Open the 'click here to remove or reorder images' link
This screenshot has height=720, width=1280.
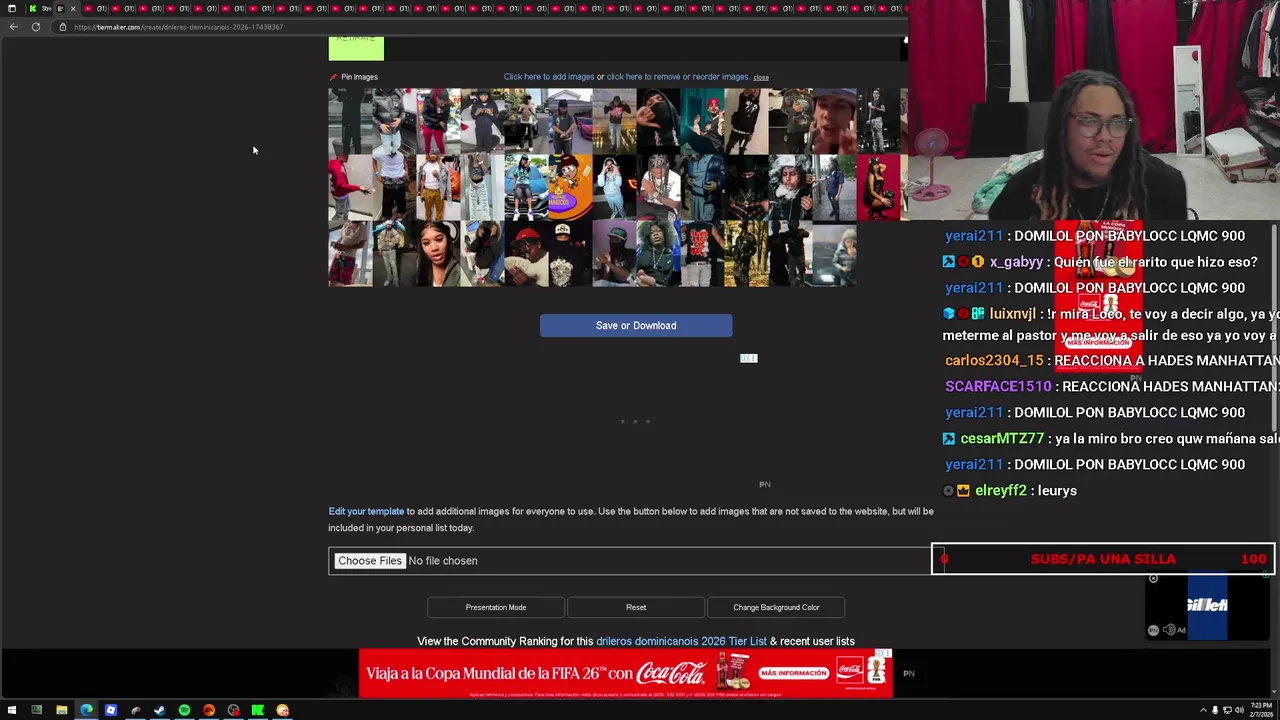point(678,77)
